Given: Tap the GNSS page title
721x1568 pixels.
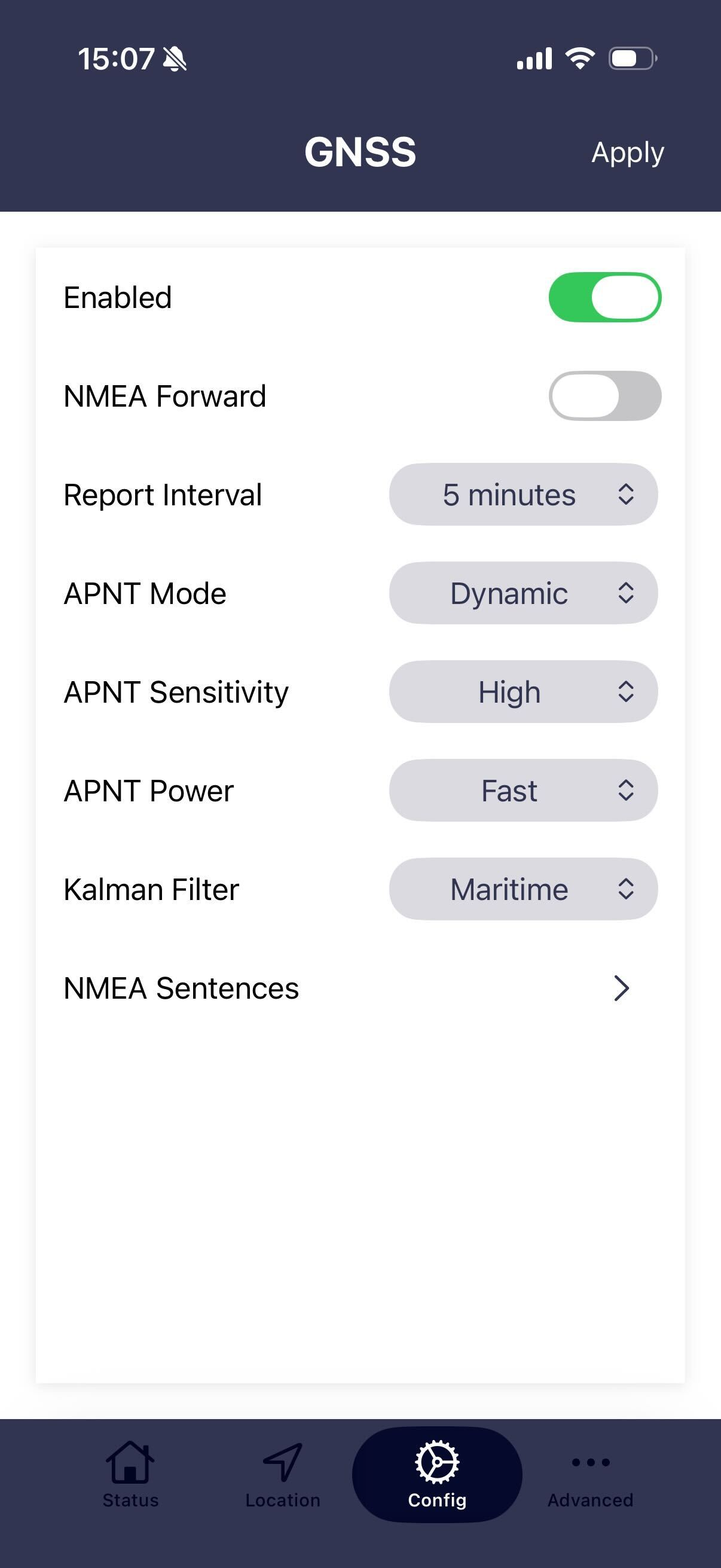Looking at the screenshot, I should pos(360,151).
